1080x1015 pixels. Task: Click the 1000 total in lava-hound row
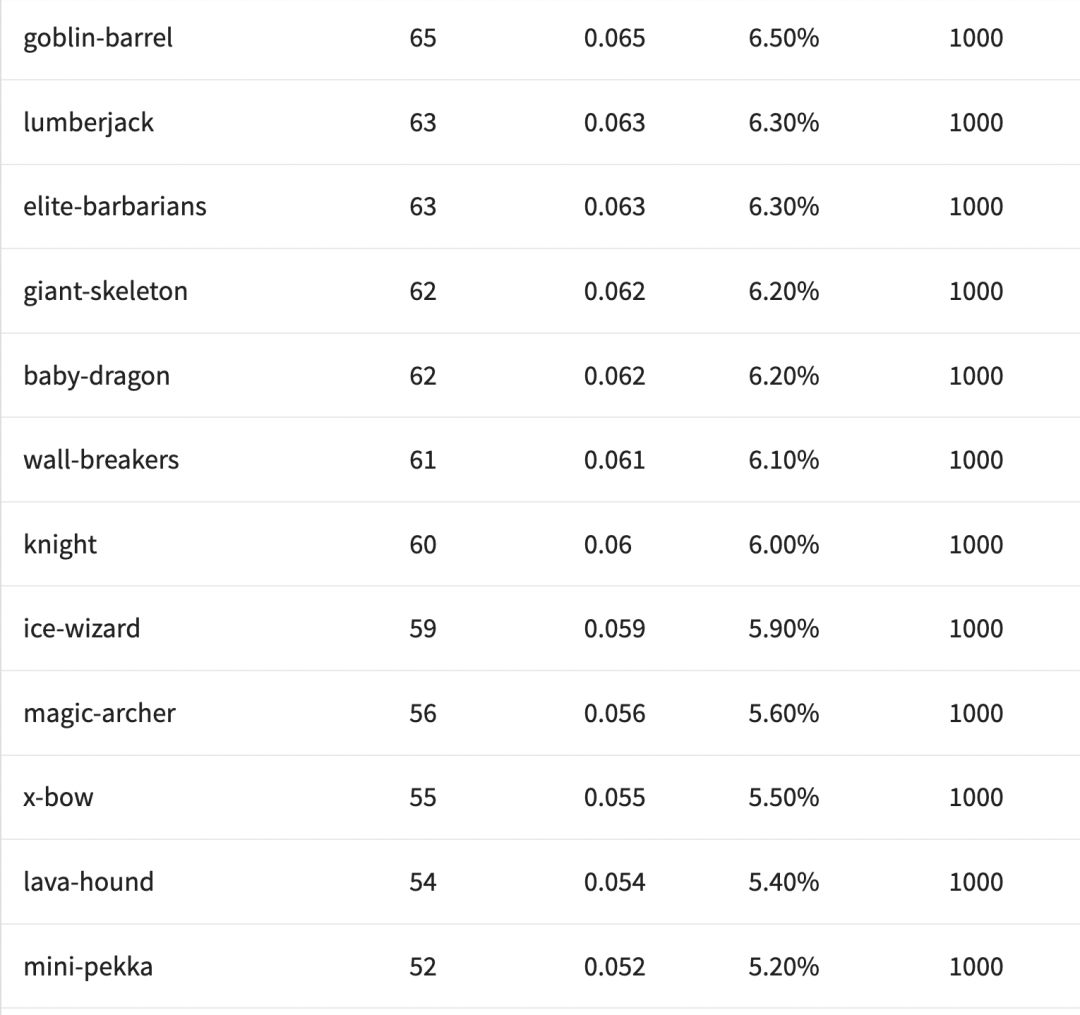[x=975, y=882]
